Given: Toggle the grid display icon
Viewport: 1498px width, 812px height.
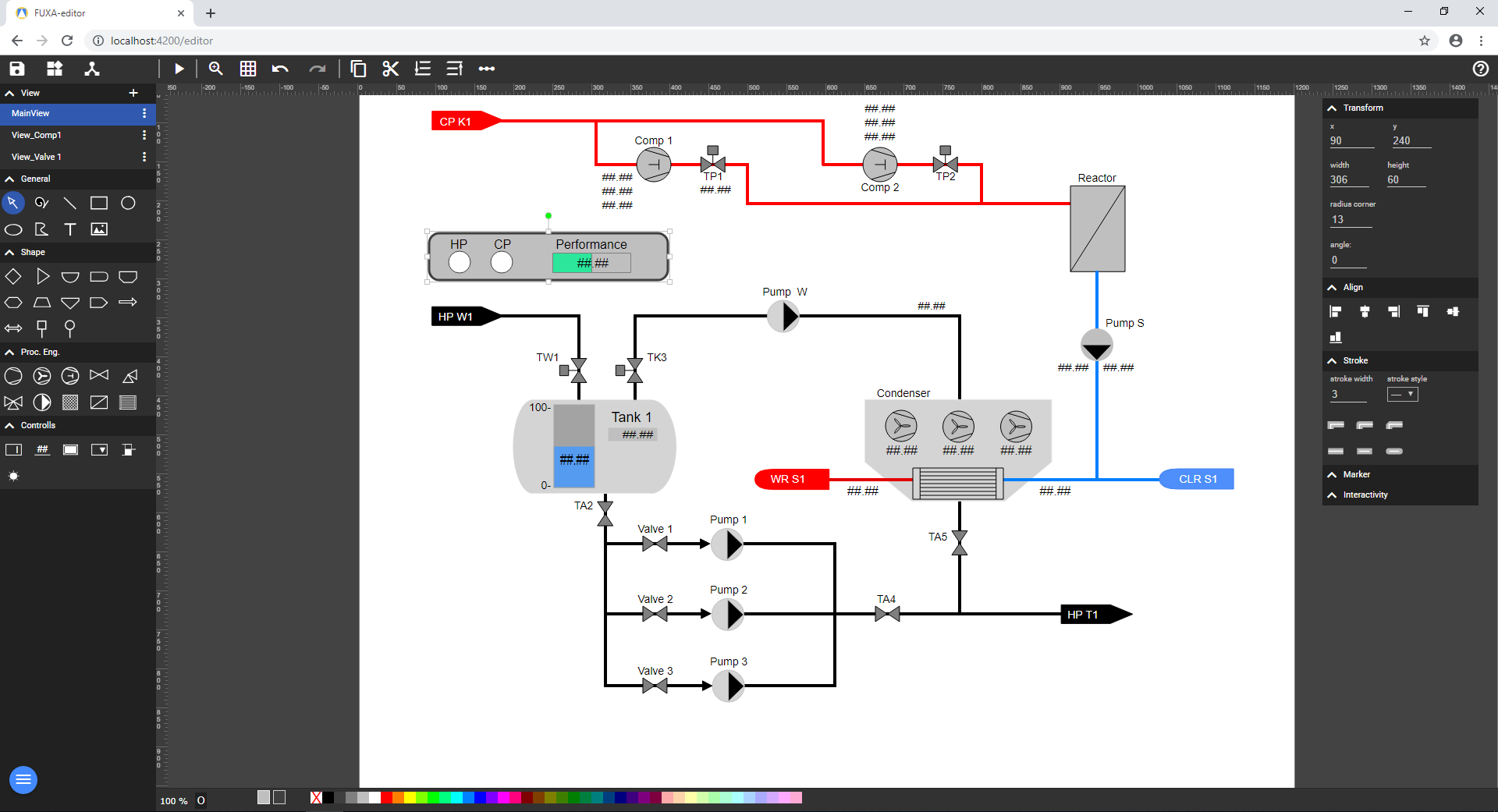Looking at the screenshot, I should [x=248, y=69].
